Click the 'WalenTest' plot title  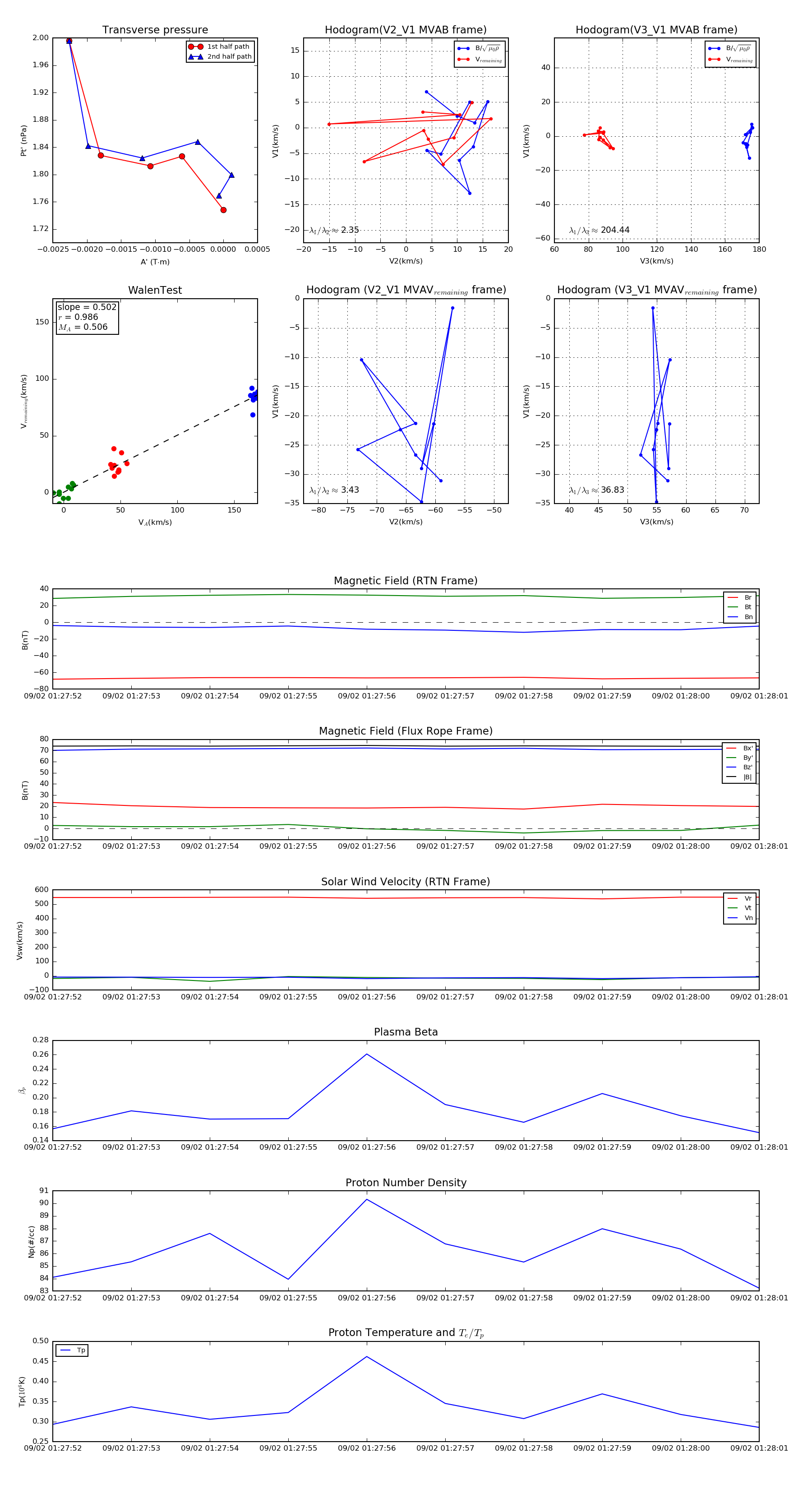155,290
